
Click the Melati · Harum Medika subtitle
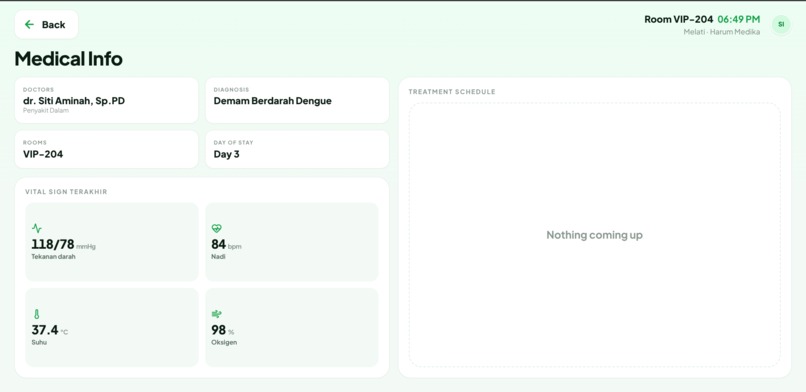tap(722, 32)
